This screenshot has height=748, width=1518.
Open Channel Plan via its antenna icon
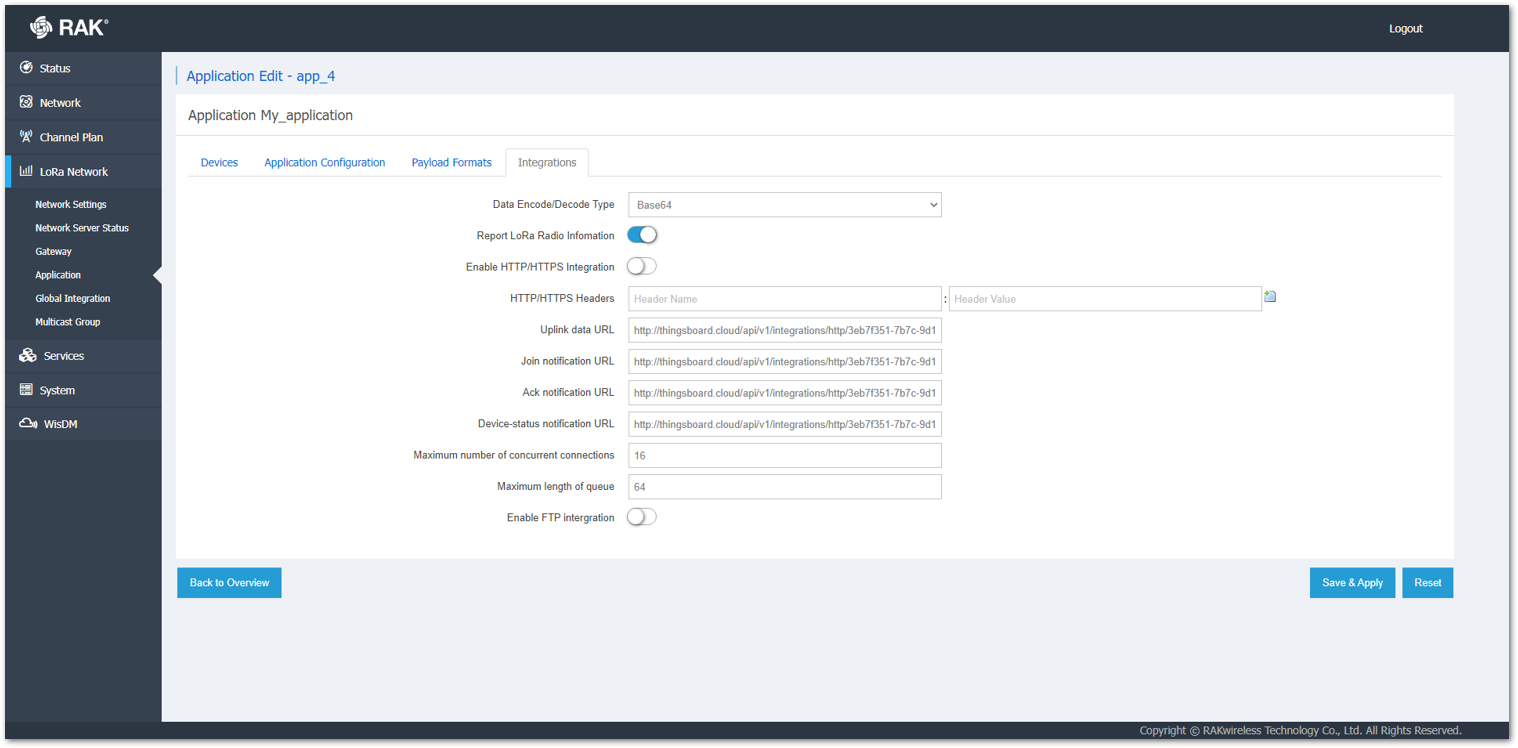(25, 137)
